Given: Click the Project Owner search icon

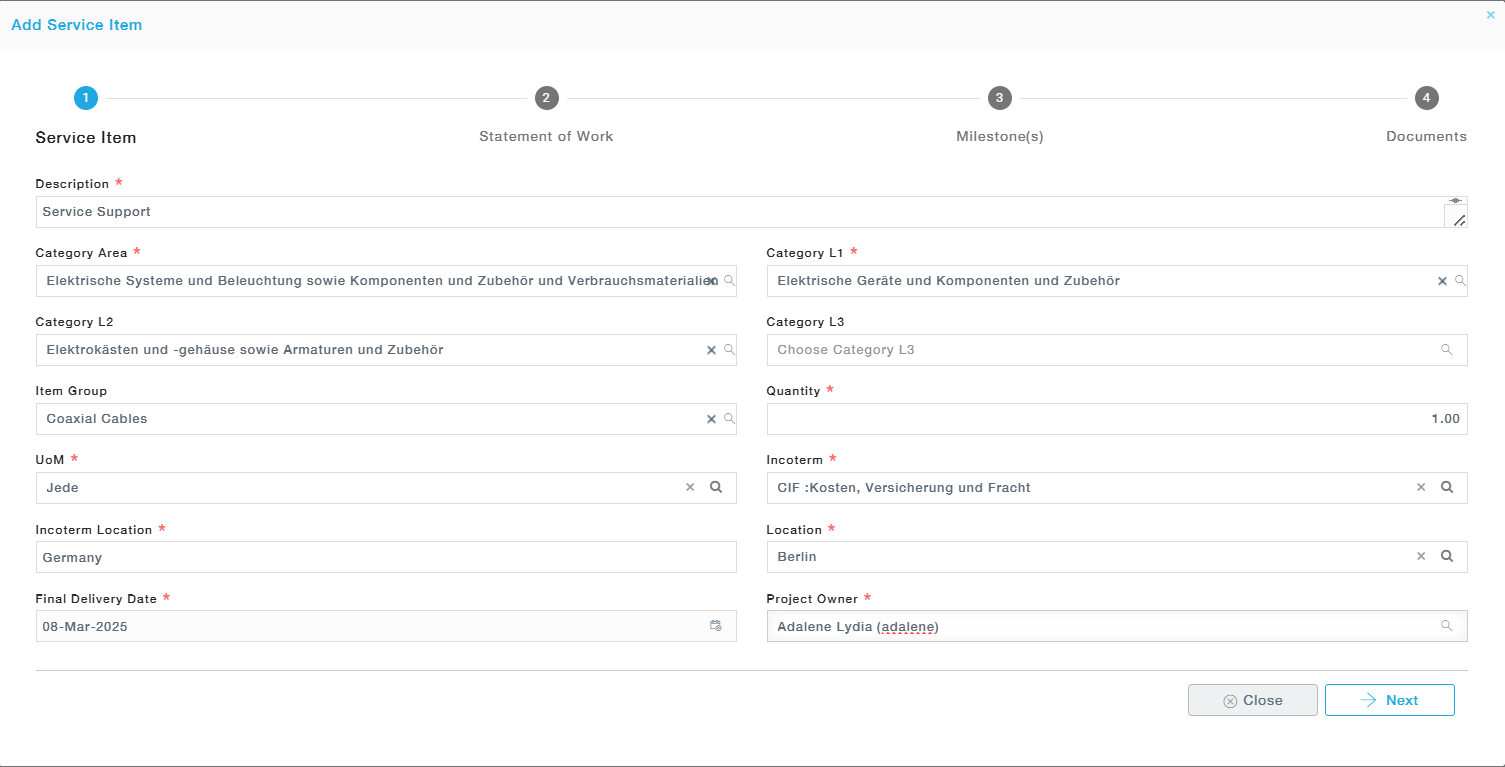Looking at the screenshot, I should pos(1446,626).
